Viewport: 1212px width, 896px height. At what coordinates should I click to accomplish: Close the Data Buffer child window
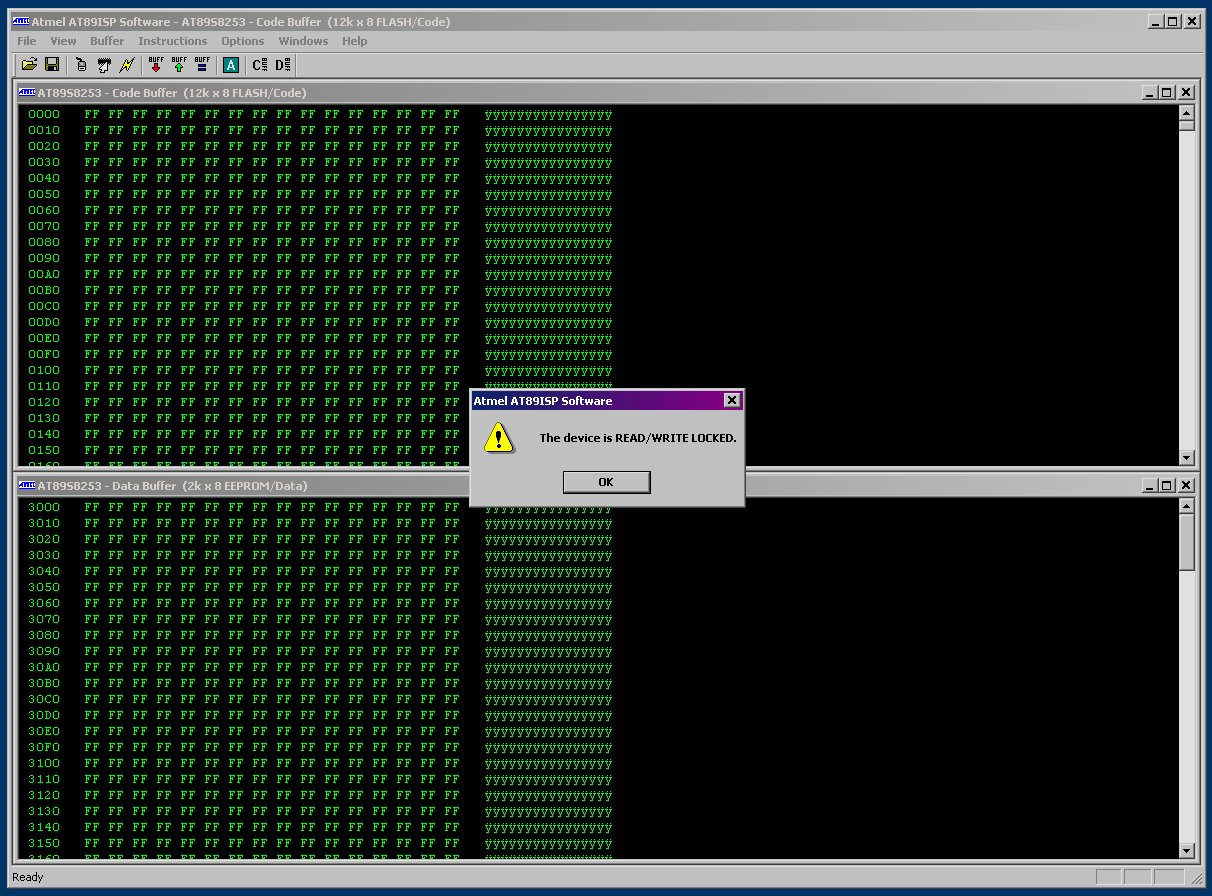1186,485
